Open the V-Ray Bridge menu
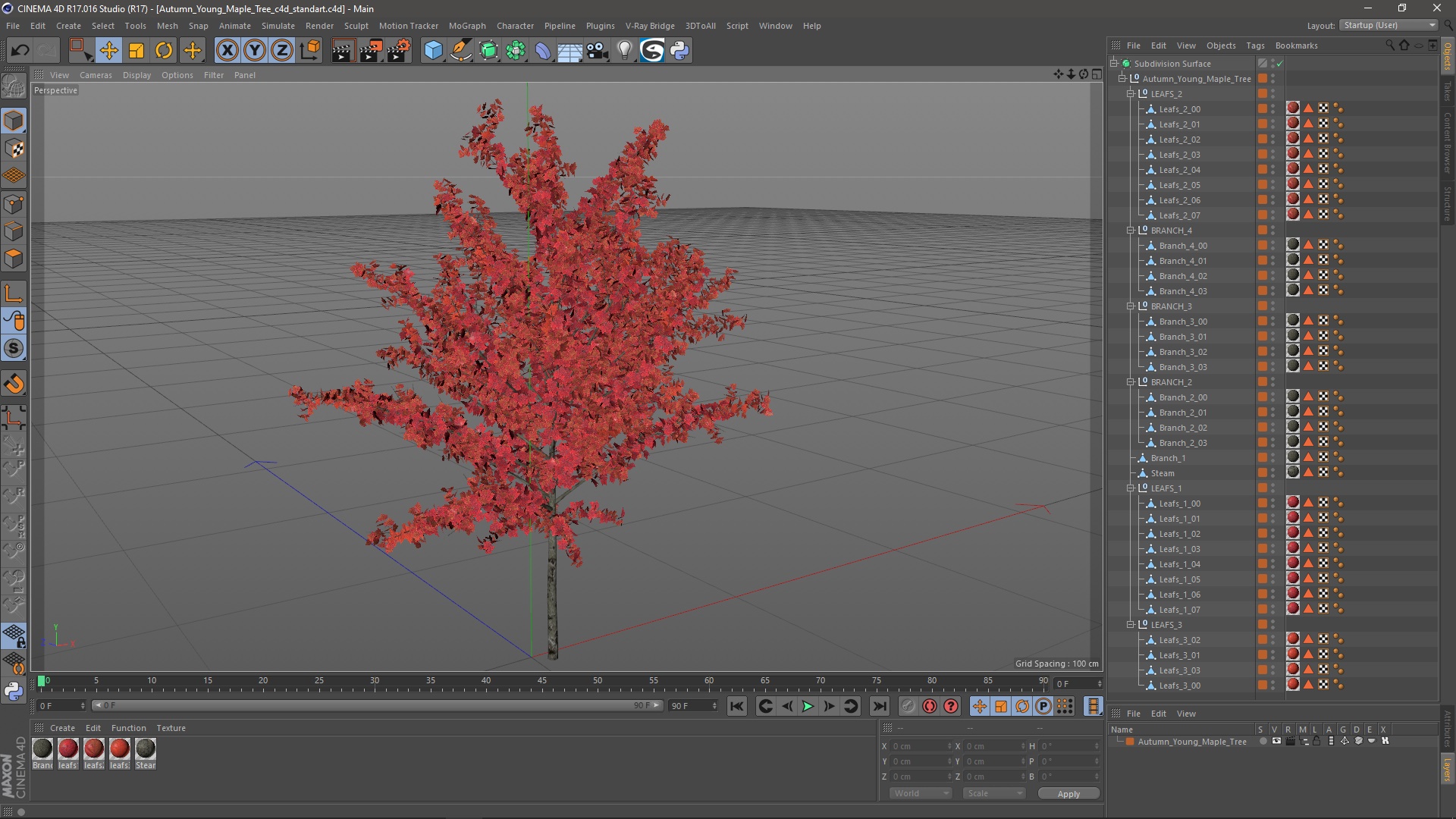The height and width of the screenshot is (819, 1456). pyautogui.click(x=650, y=26)
